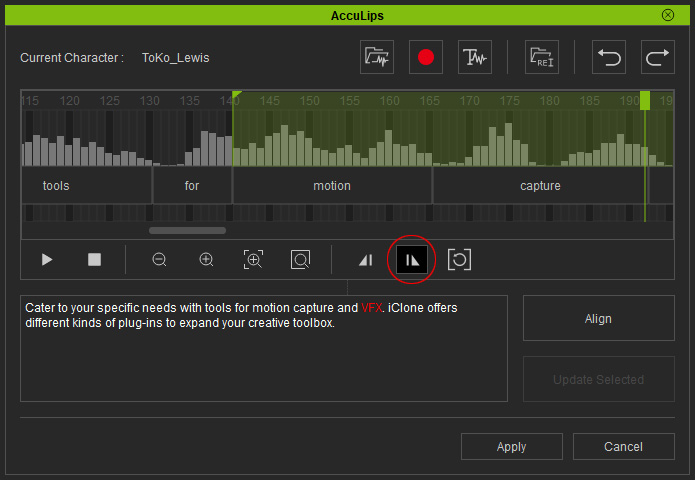Toggle the loop playback icon
Image resolution: width=695 pixels, height=480 pixels.
click(459, 260)
